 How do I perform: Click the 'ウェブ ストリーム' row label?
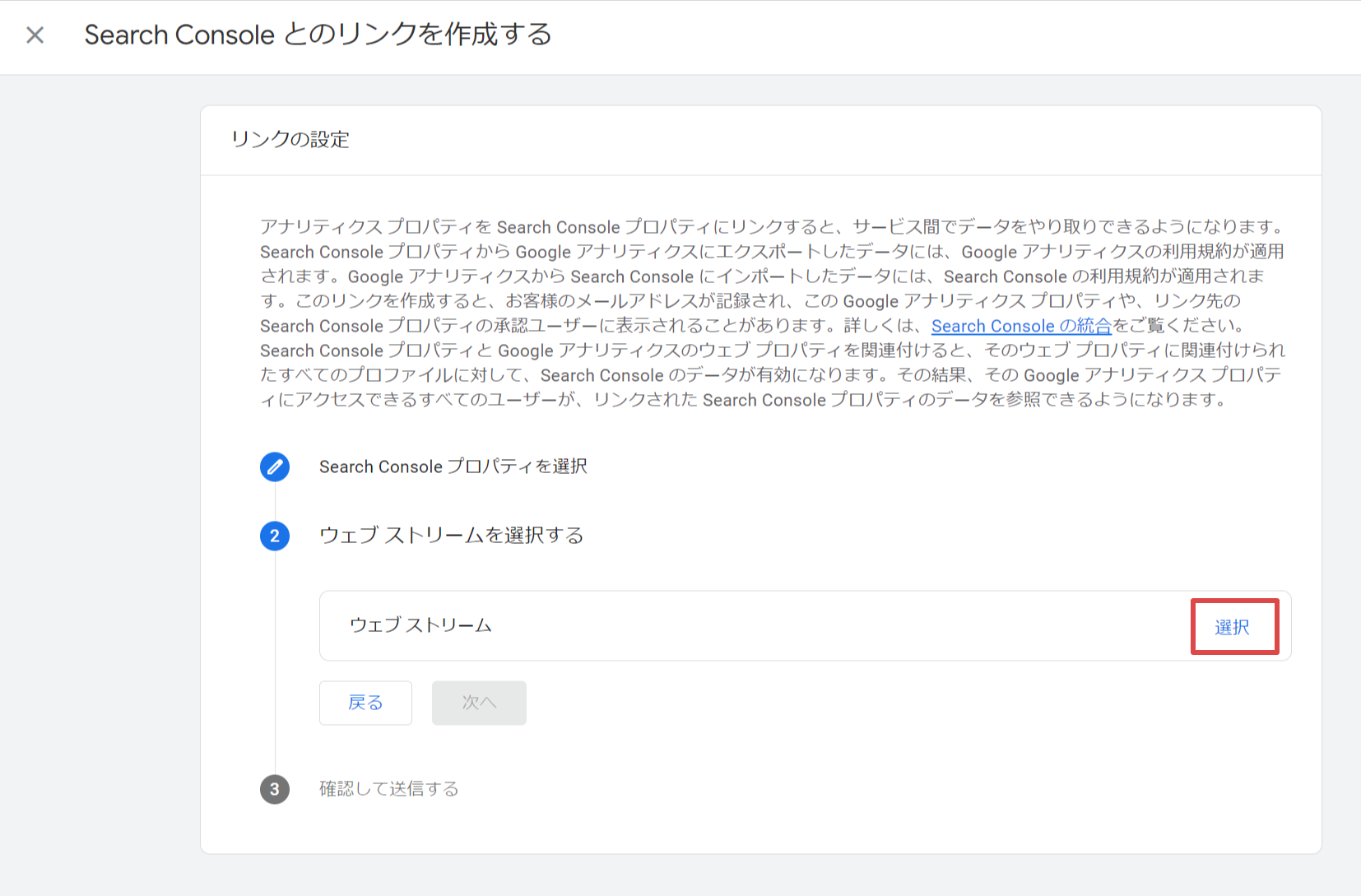click(x=420, y=625)
